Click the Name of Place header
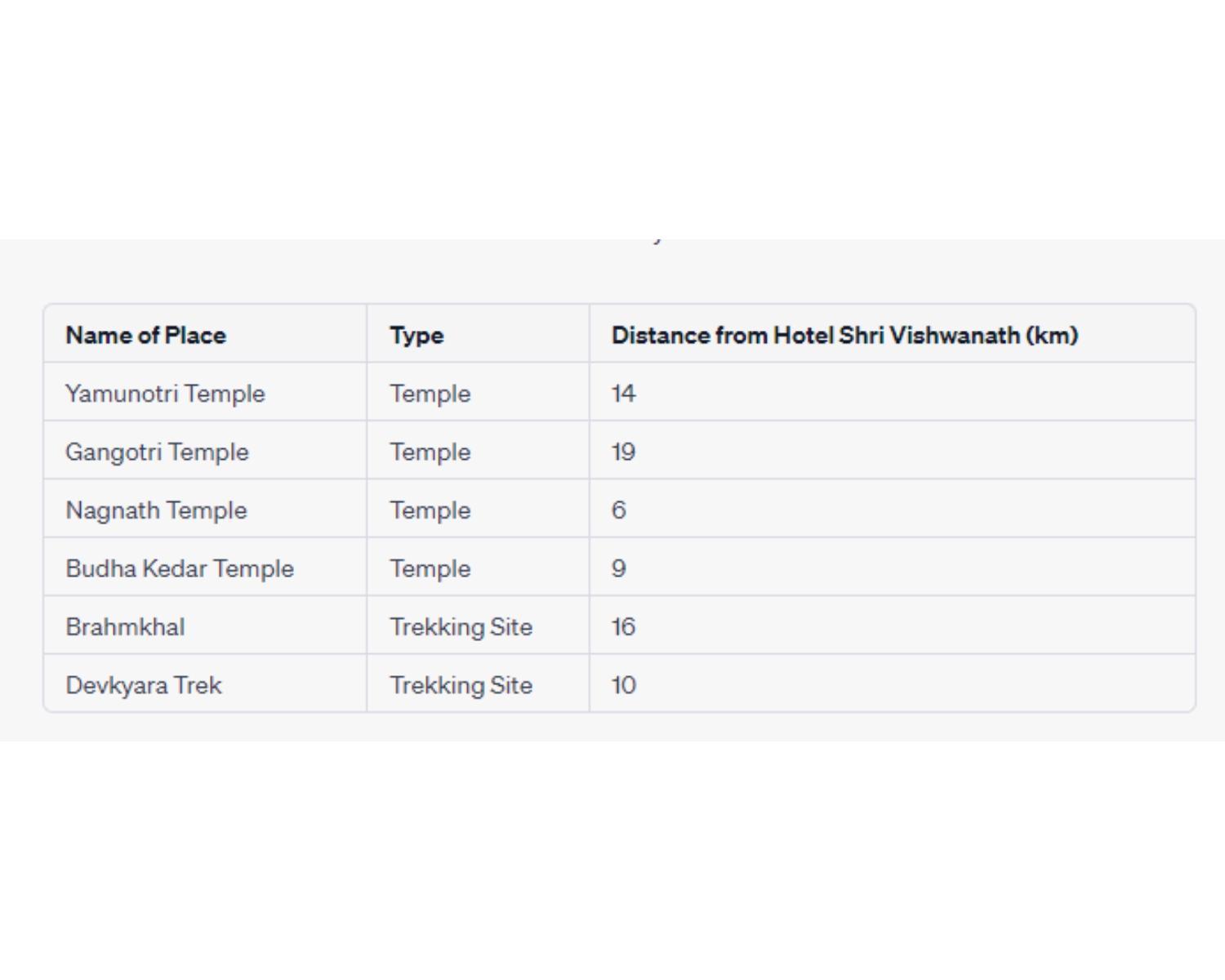Viewport: 1225px width, 980px height. (146, 335)
